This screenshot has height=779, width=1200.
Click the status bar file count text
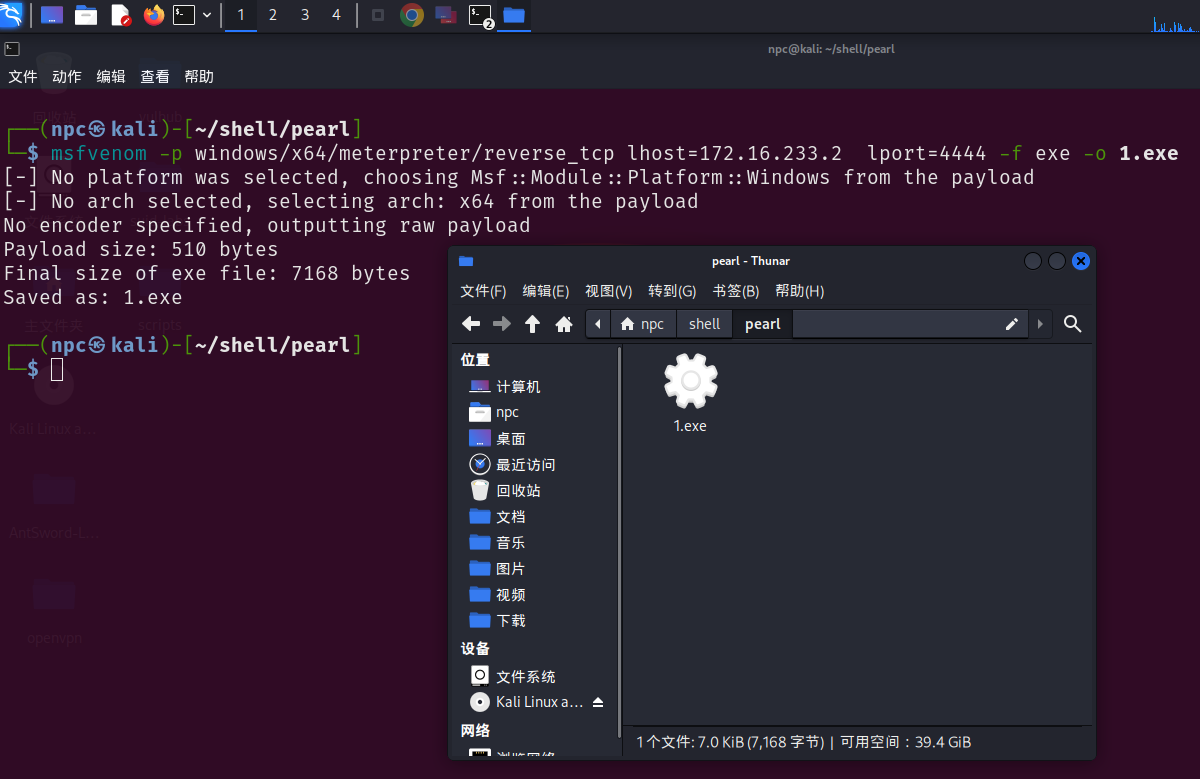pos(804,742)
